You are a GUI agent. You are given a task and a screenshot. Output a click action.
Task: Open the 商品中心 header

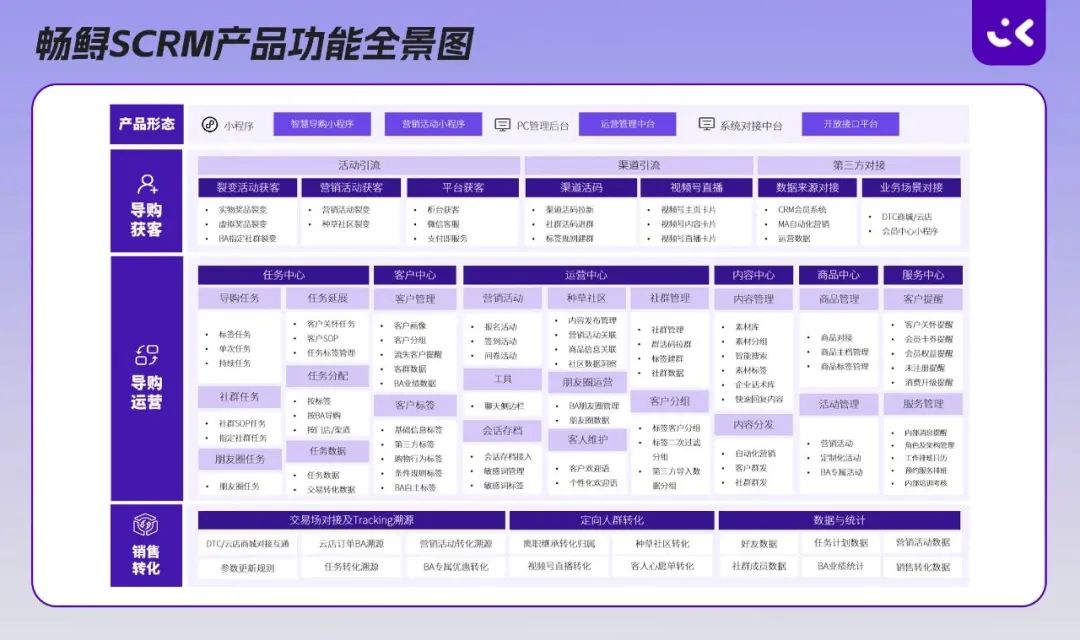(838, 275)
